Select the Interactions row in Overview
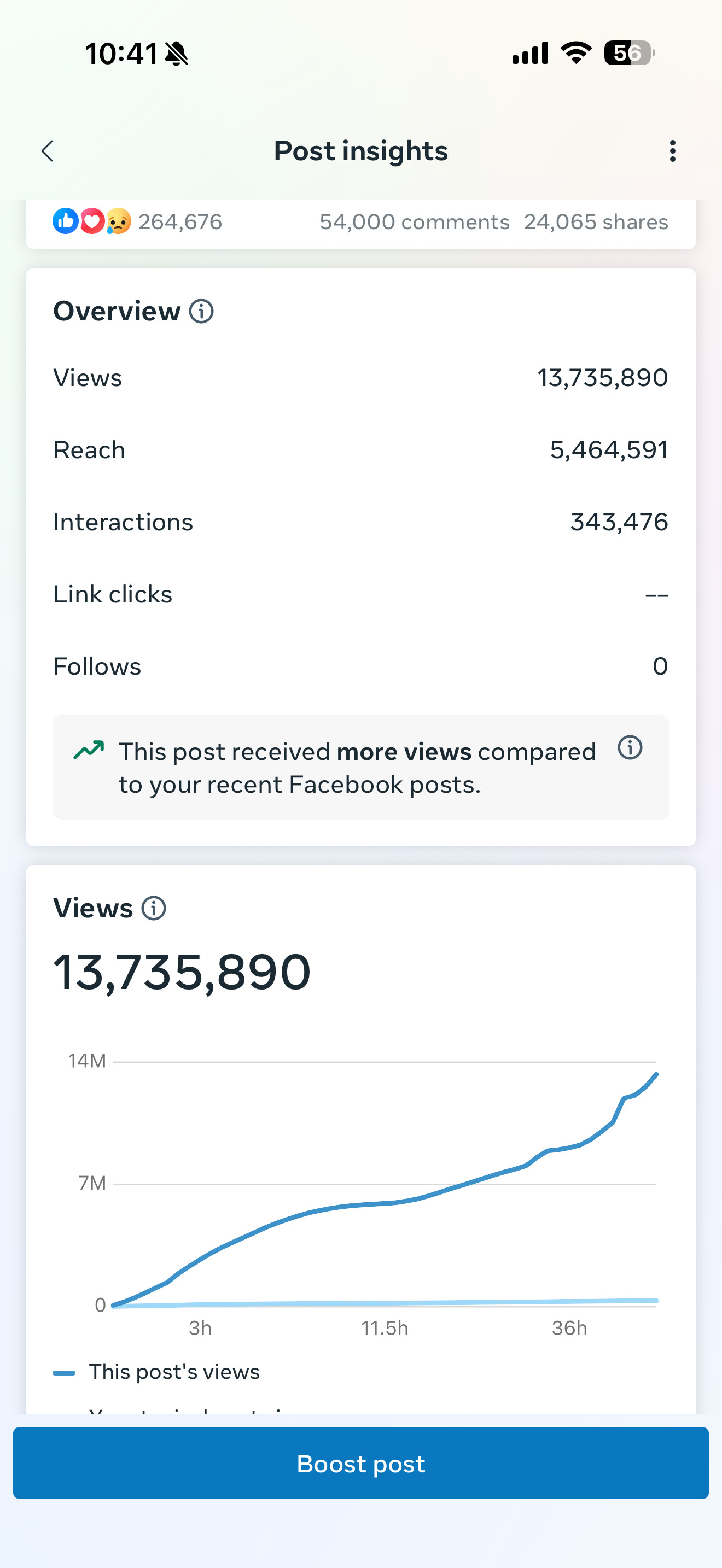Image resolution: width=722 pixels, height=1568 pixels. (x=360, y=522)
